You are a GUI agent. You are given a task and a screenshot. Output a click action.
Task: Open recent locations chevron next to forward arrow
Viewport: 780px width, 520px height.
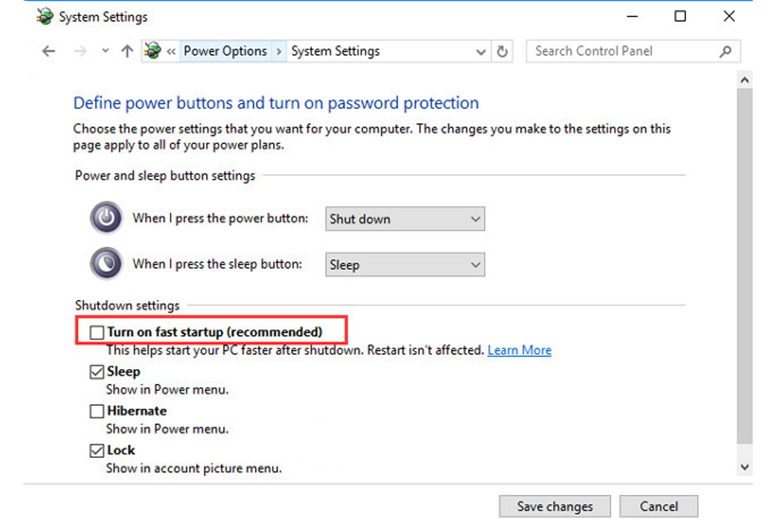(106, 51)
